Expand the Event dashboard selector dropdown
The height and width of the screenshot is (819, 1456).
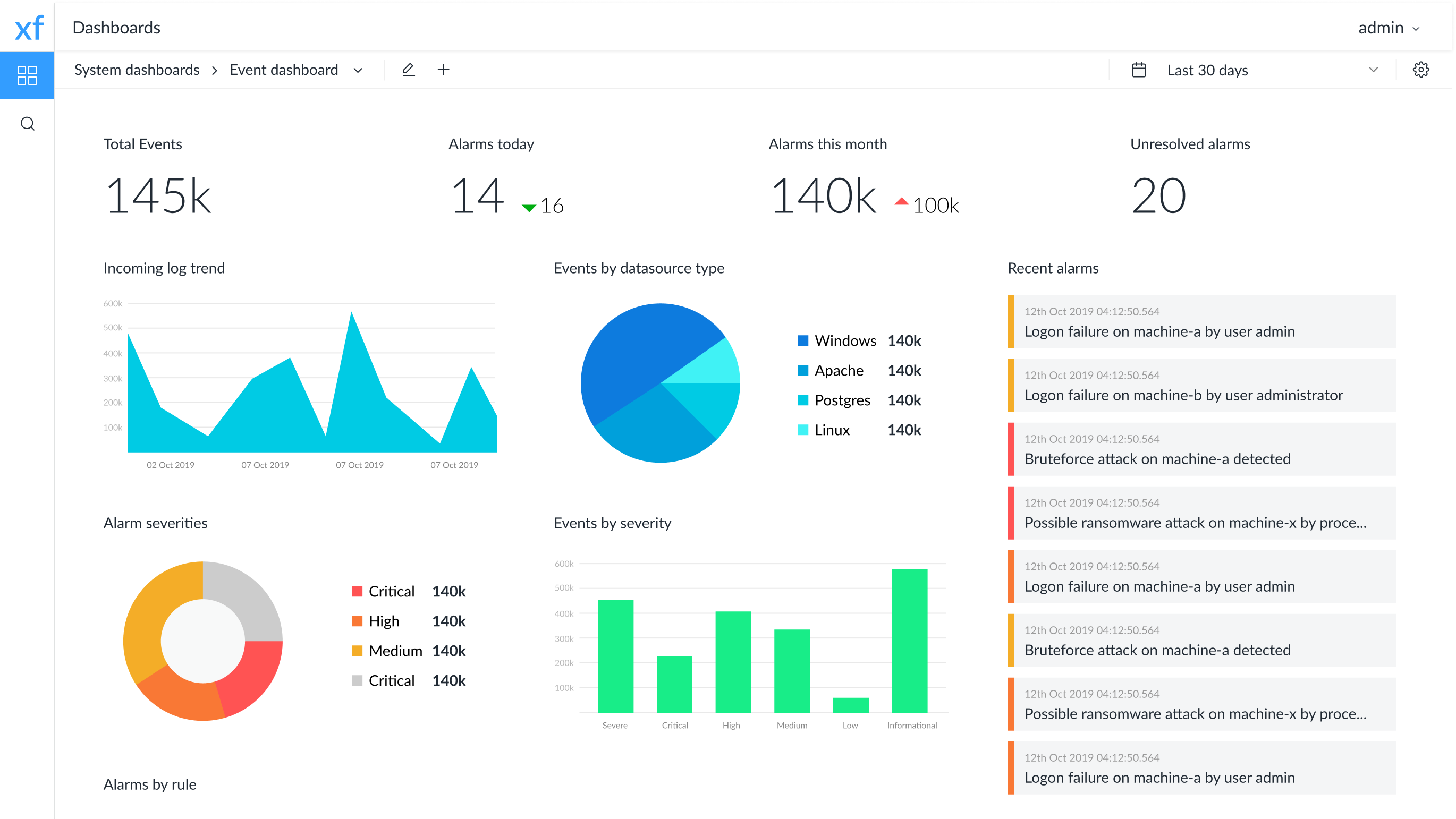(358, 70)
